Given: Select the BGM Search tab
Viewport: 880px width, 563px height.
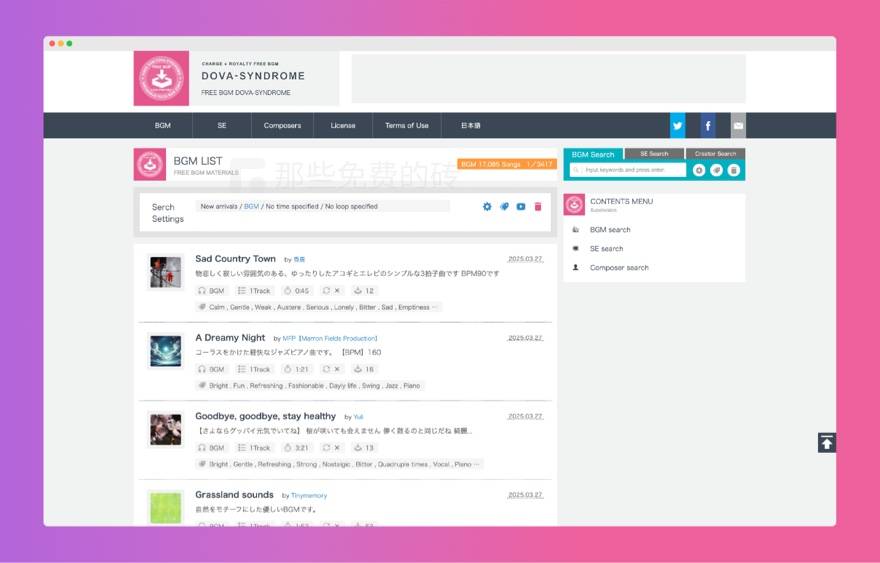Looking at the screenshot, I should (593, 154).
